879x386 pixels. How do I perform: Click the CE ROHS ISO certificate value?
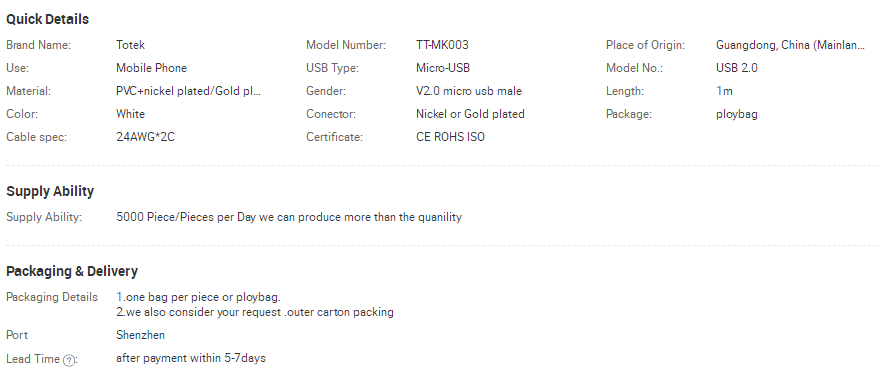450,137
